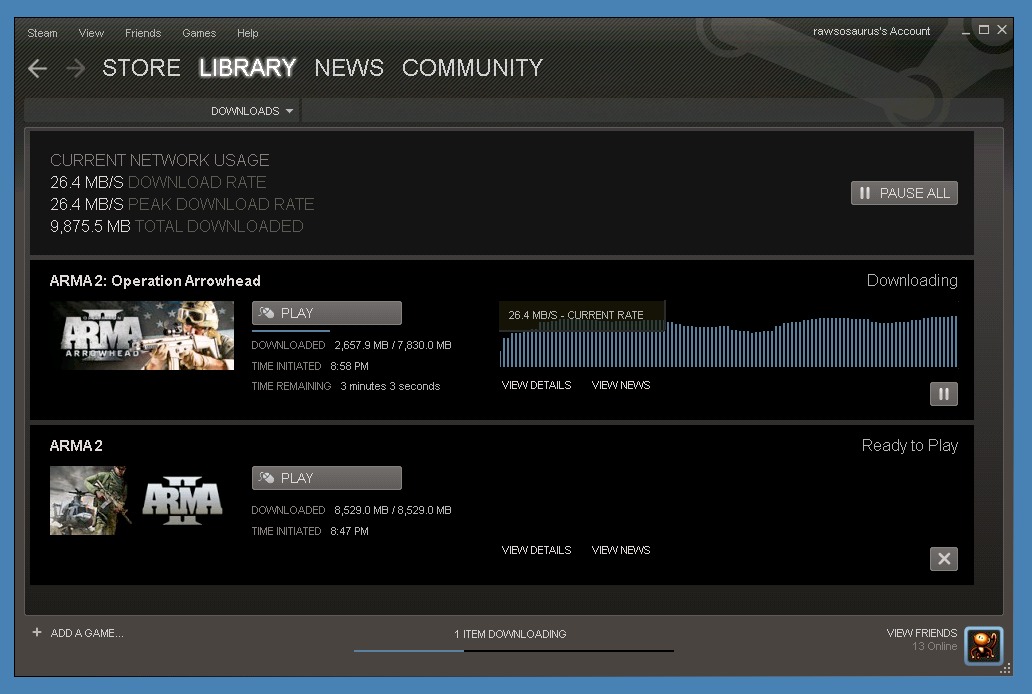Open the View menu

click(x=91, y=33)
